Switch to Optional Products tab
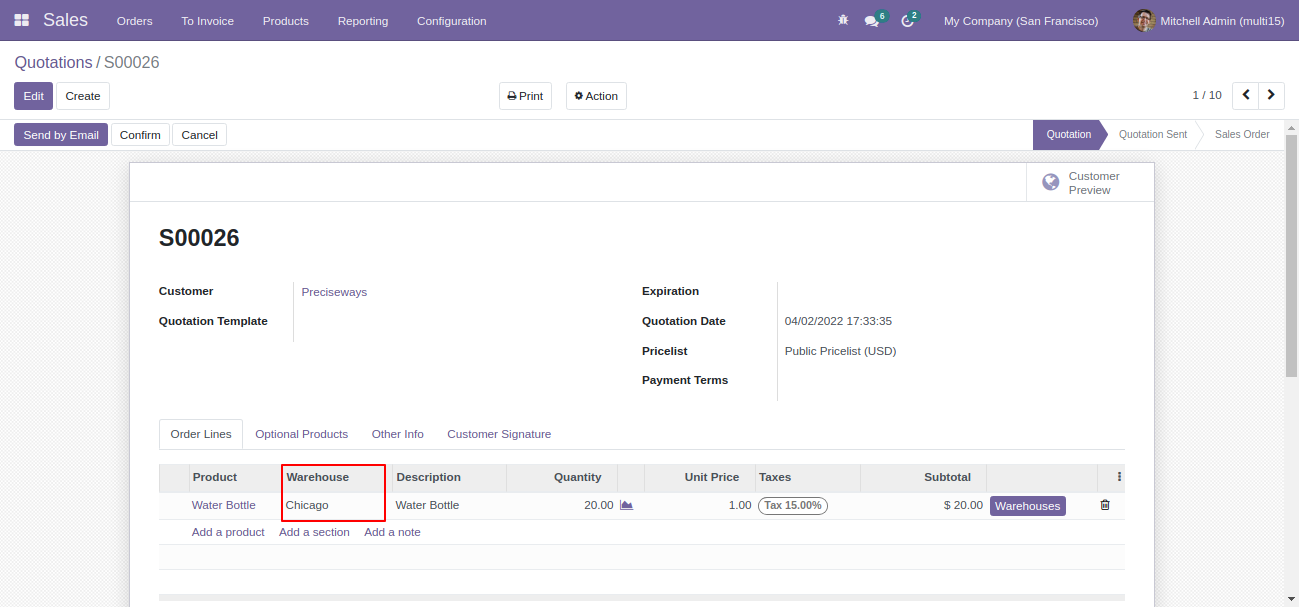This screenshot has height=607, width=1299. [302, 434]
